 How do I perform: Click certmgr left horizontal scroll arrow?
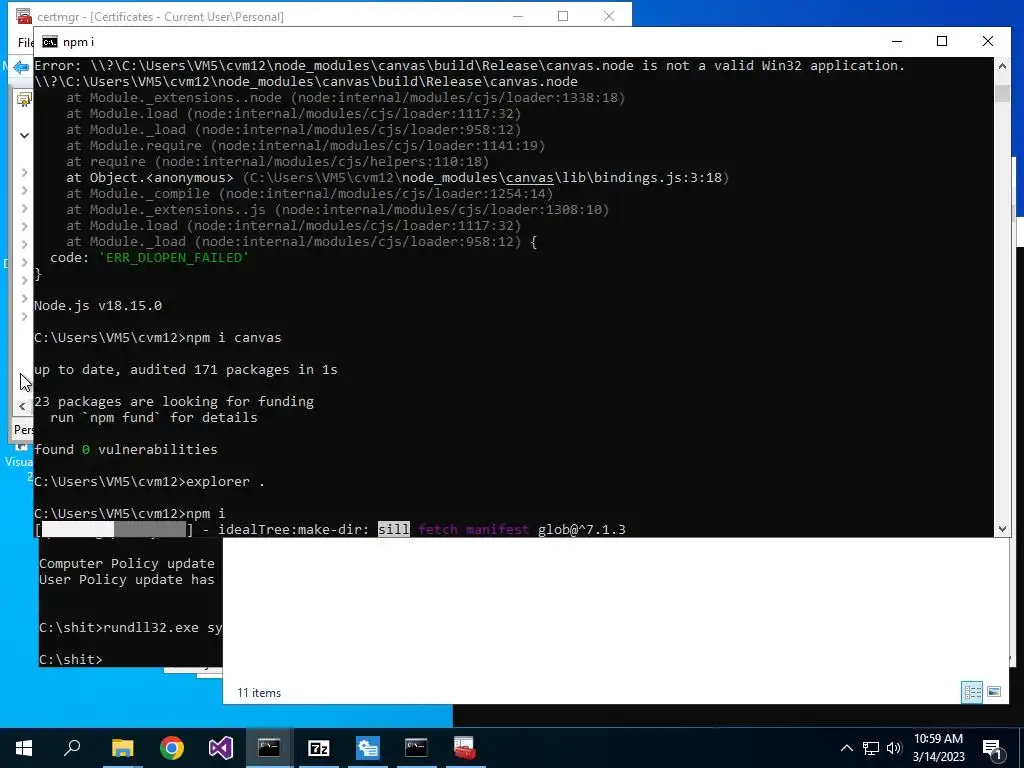pyautogui.click(x=22, y=406)
